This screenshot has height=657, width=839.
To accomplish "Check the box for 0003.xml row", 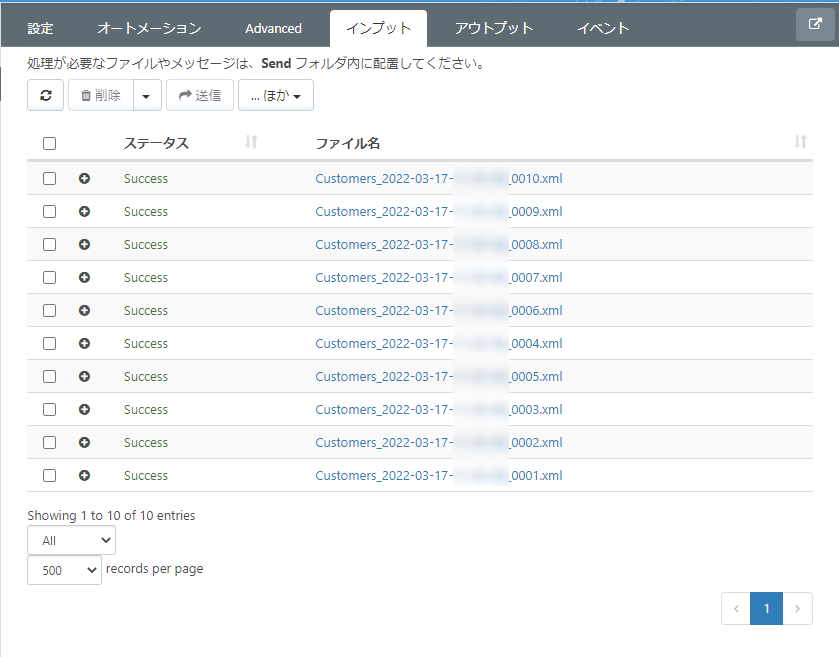I will click(x=49, y=409).
